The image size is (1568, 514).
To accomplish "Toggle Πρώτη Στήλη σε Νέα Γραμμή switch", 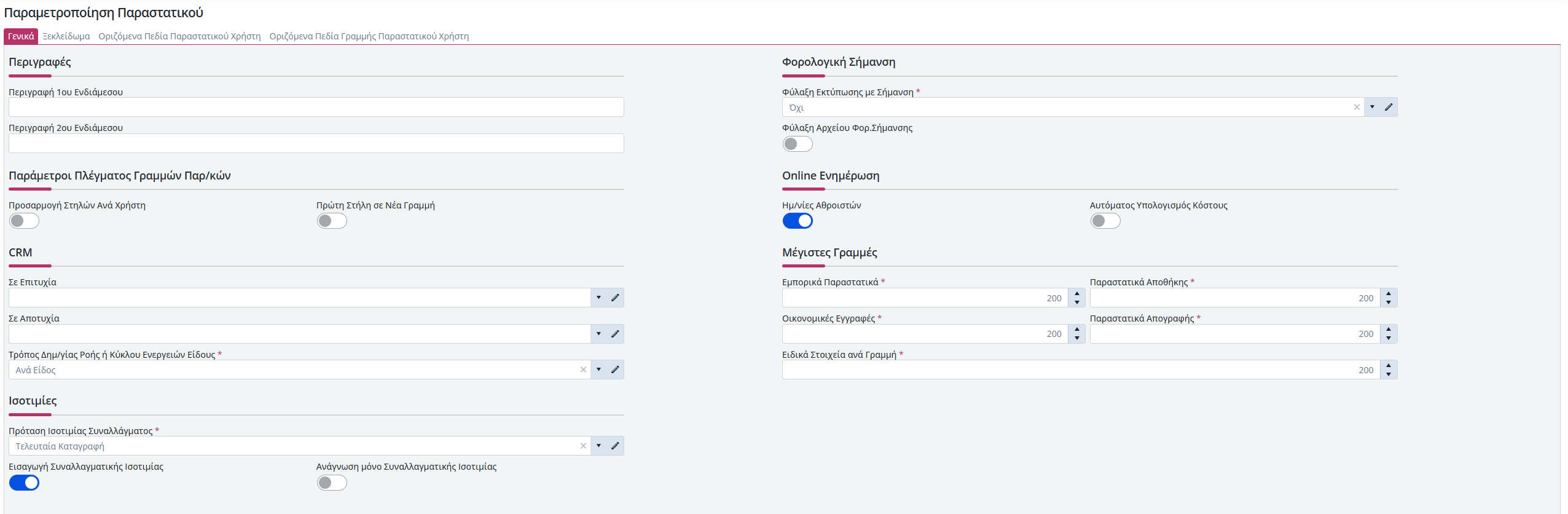I will pos(332,221).
